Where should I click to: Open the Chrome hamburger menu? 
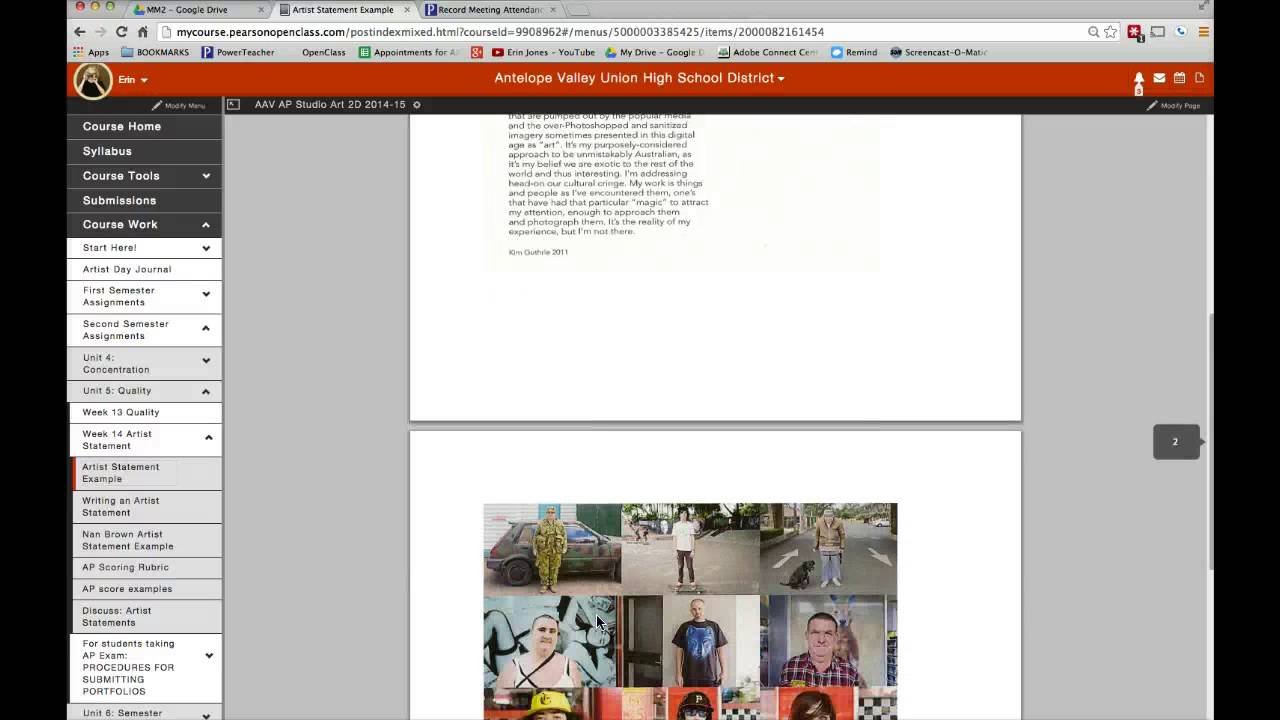pos(1204,32)
